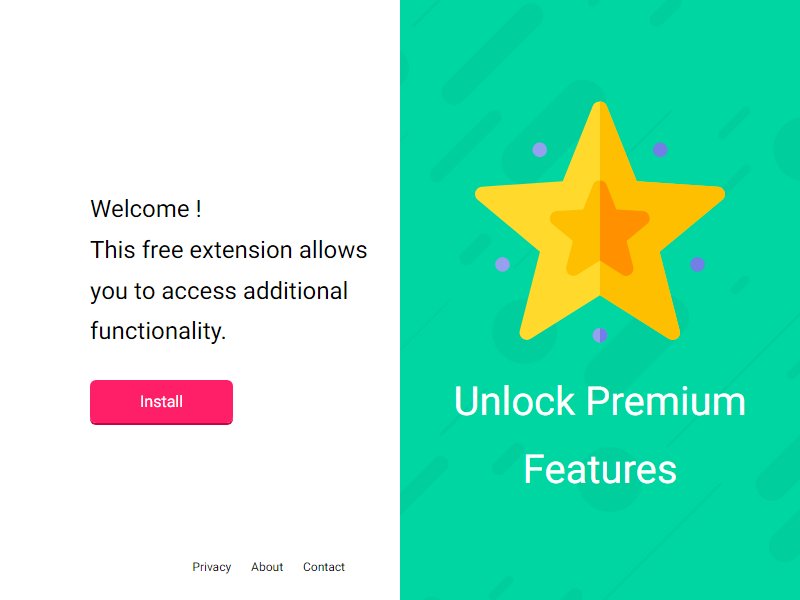Click the "you to access additional" line
Image resolution: width=800 pixels, height=600 pixels.
[x=219, y=291]
